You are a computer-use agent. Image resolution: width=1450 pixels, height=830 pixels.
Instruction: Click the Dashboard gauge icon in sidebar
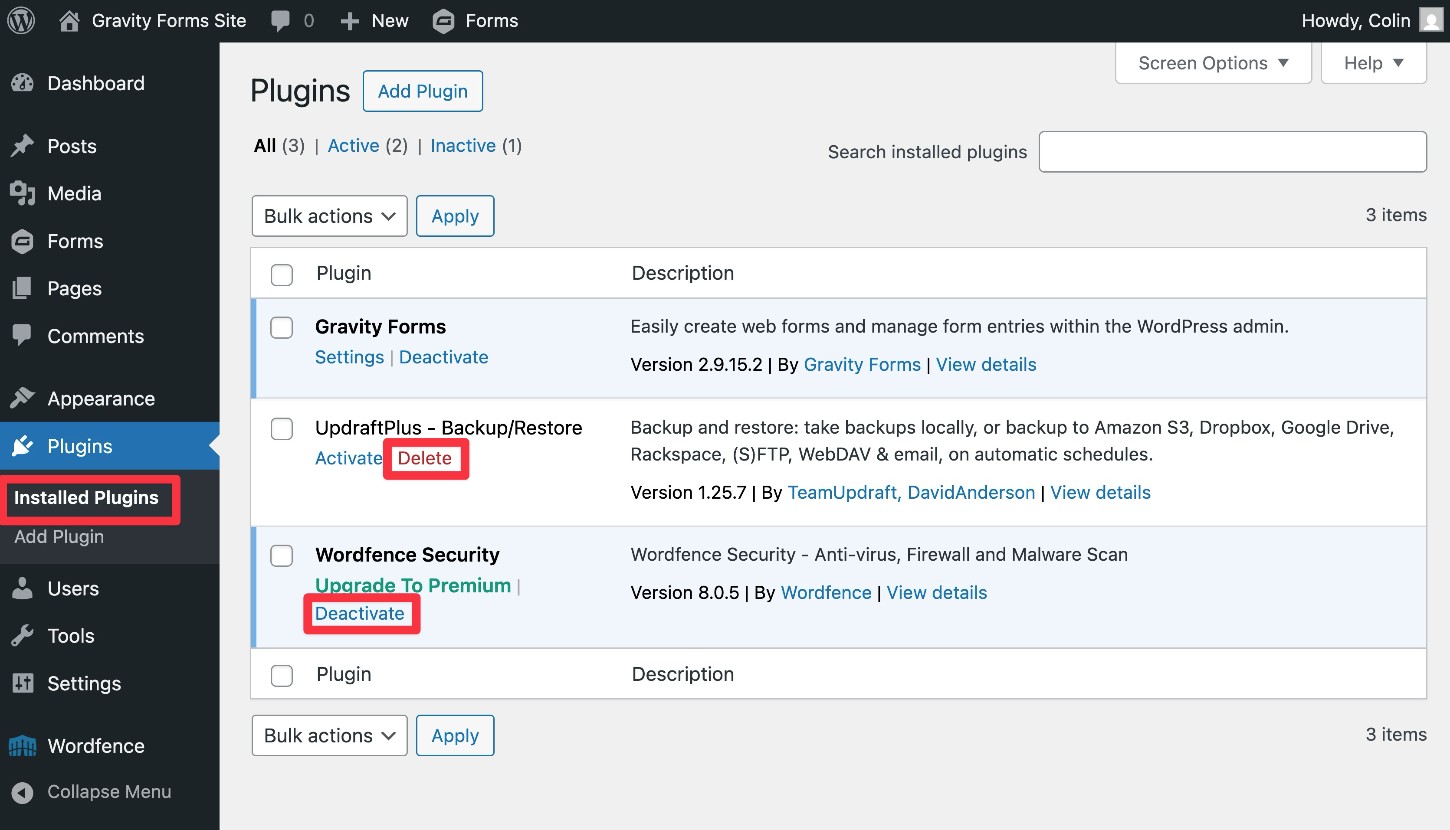22,83
